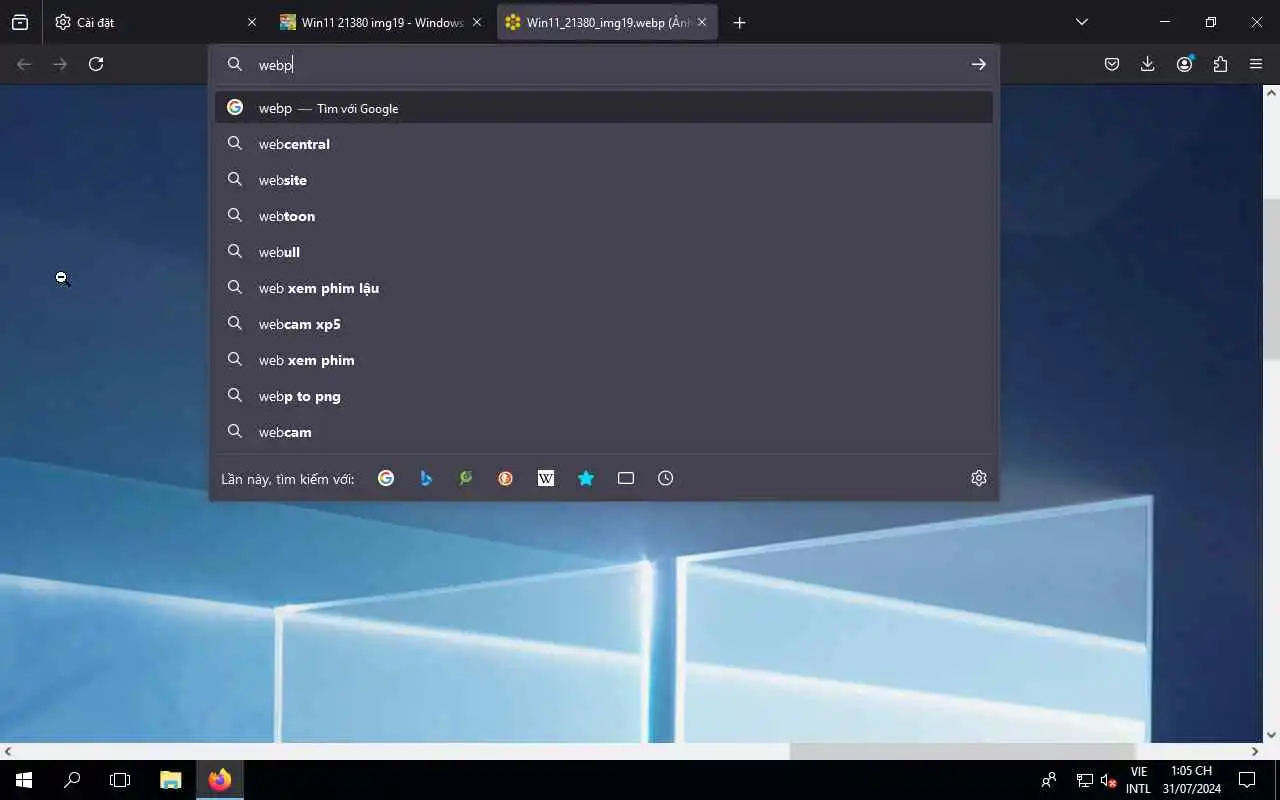1280x800 pixels.
Task: Open the notification Action Center
Action: click(x=1247, y=780)
